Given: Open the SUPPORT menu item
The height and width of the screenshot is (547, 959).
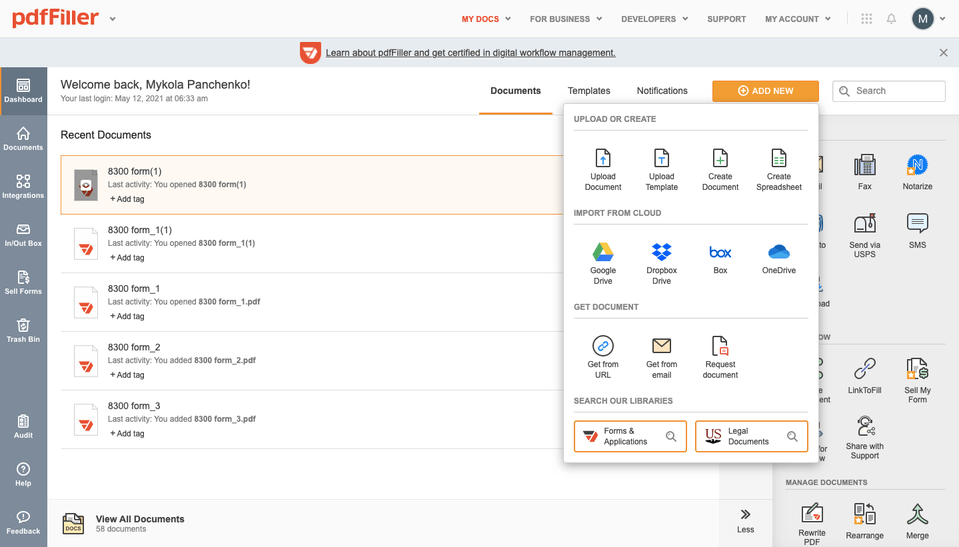Looking at the screenshot, I should (x=727, y=19).
